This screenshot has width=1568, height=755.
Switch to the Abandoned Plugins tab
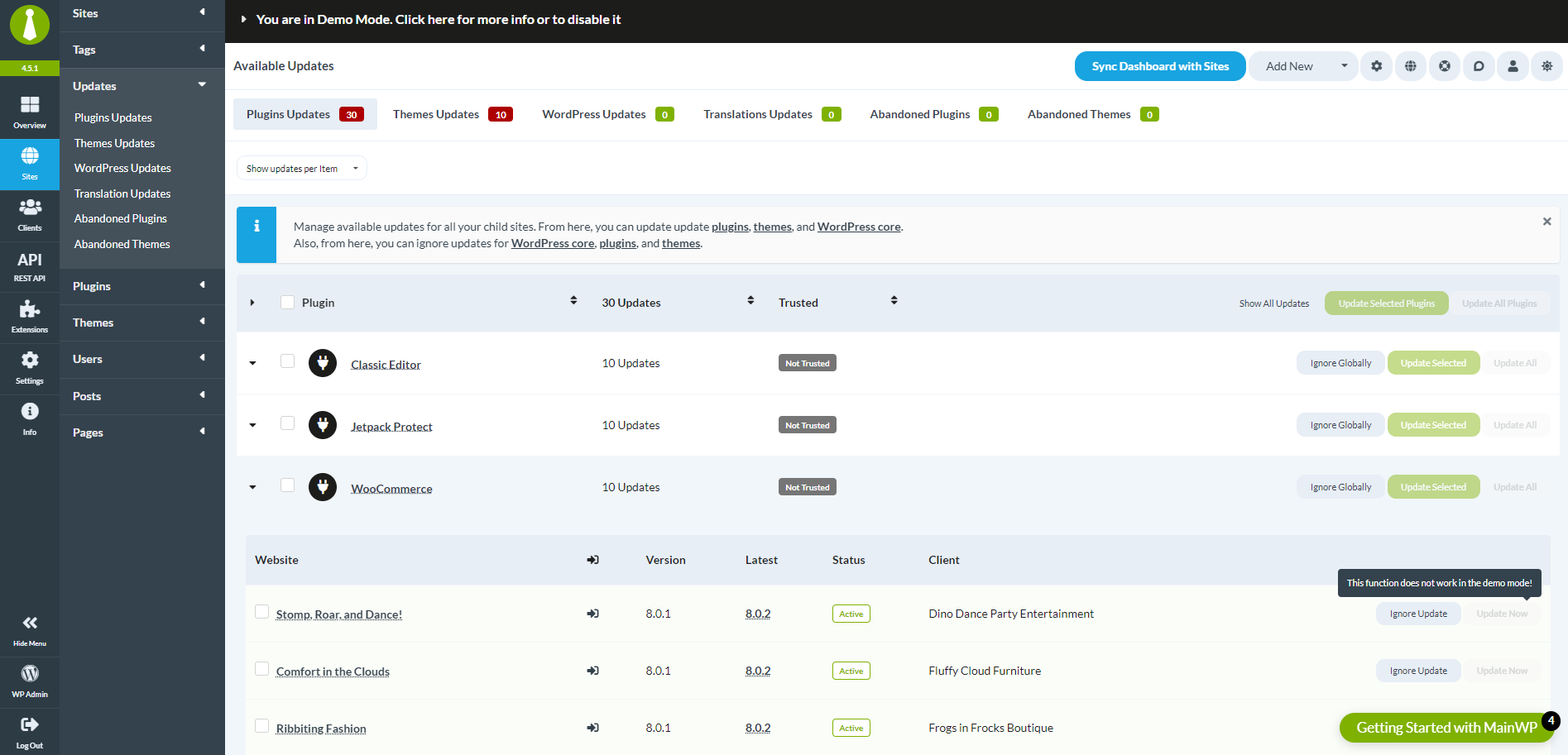point(934,114)
